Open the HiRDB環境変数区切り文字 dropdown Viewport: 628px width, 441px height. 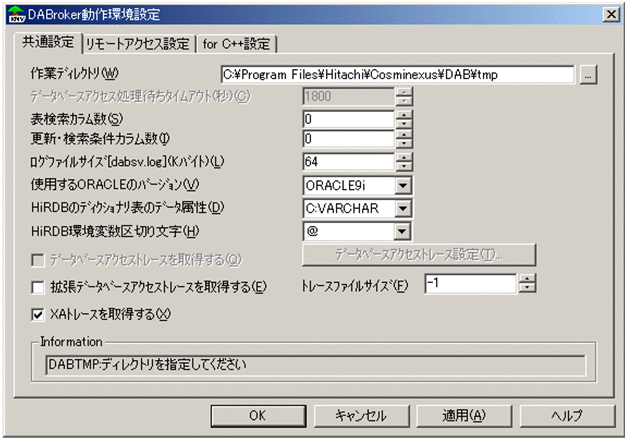pos(402,231)
